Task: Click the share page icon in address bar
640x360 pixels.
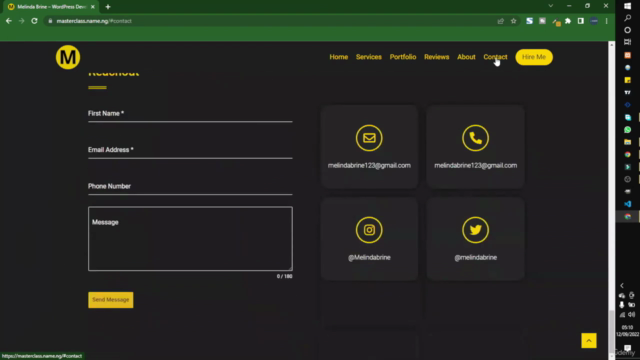Action: tap(500, 21)
